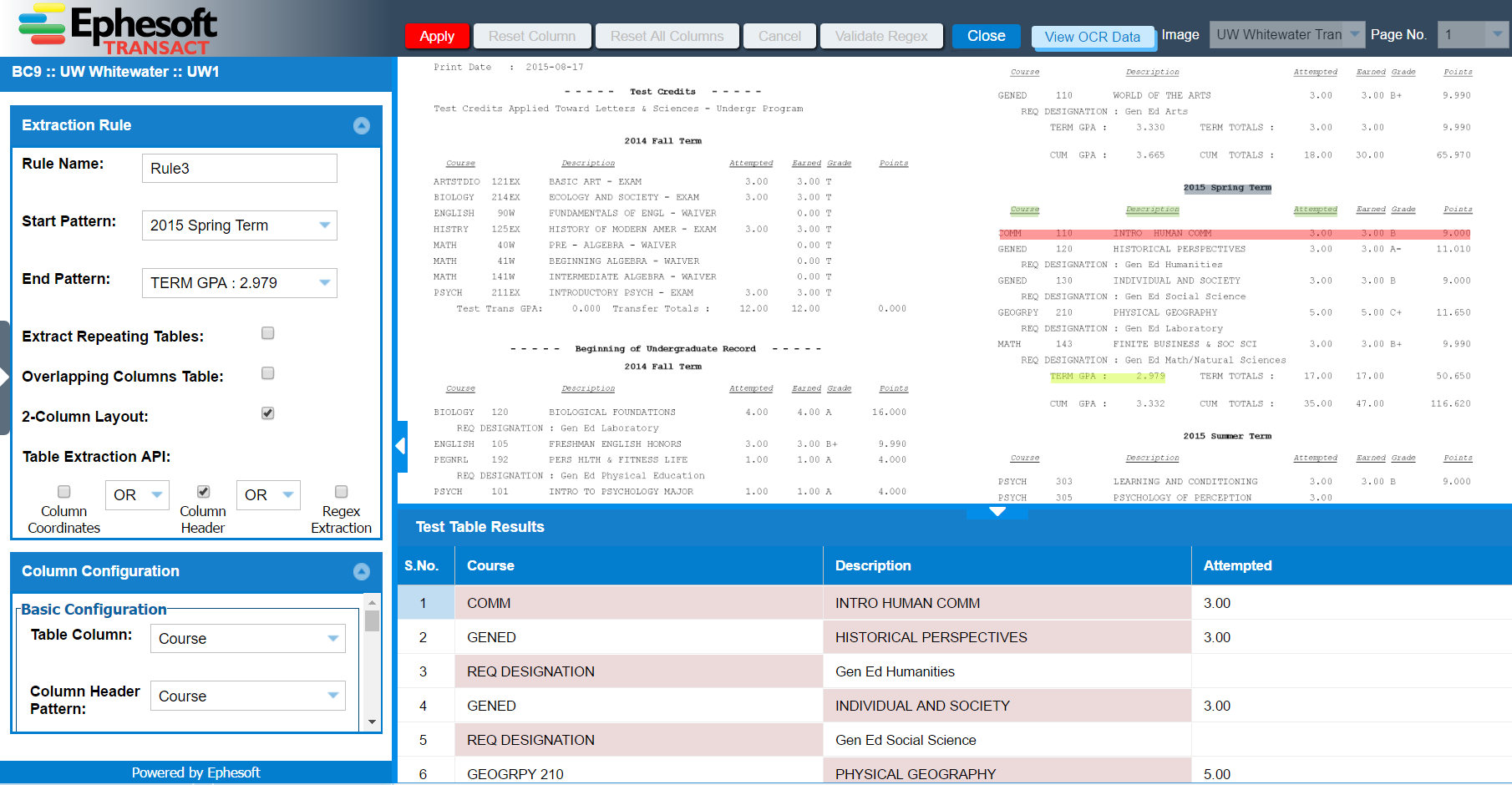This screenshot has height=785, width=1512.
Task: Collapse the Extraction Rule panel
Action: point(361,125)
